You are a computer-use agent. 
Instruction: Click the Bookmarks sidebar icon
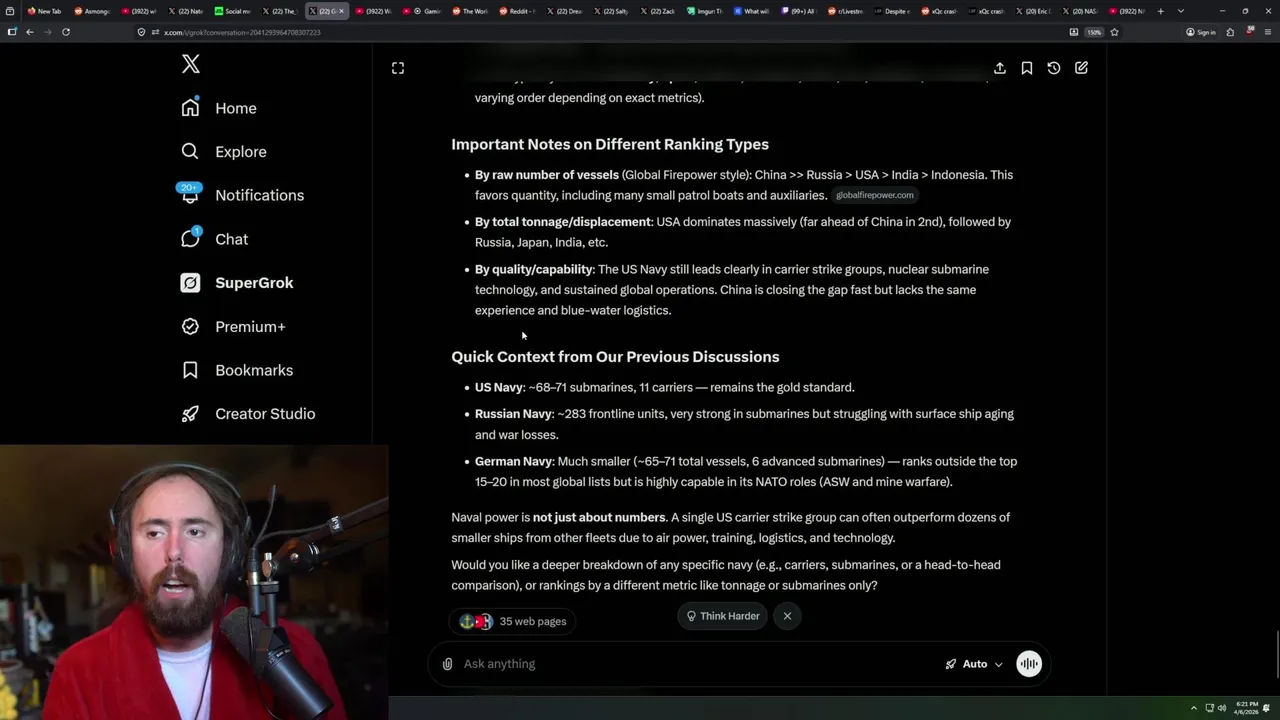click(x=190, y=370)
